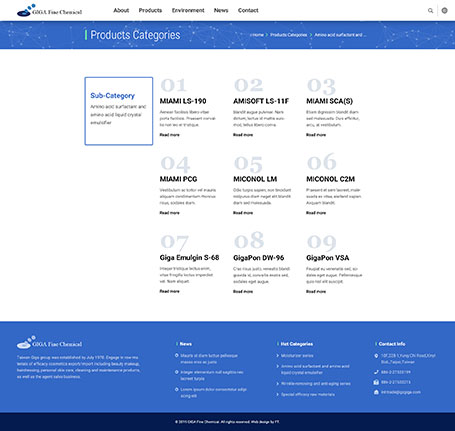Click Read more under MIAMI LS-190

(x=169, y=135)
